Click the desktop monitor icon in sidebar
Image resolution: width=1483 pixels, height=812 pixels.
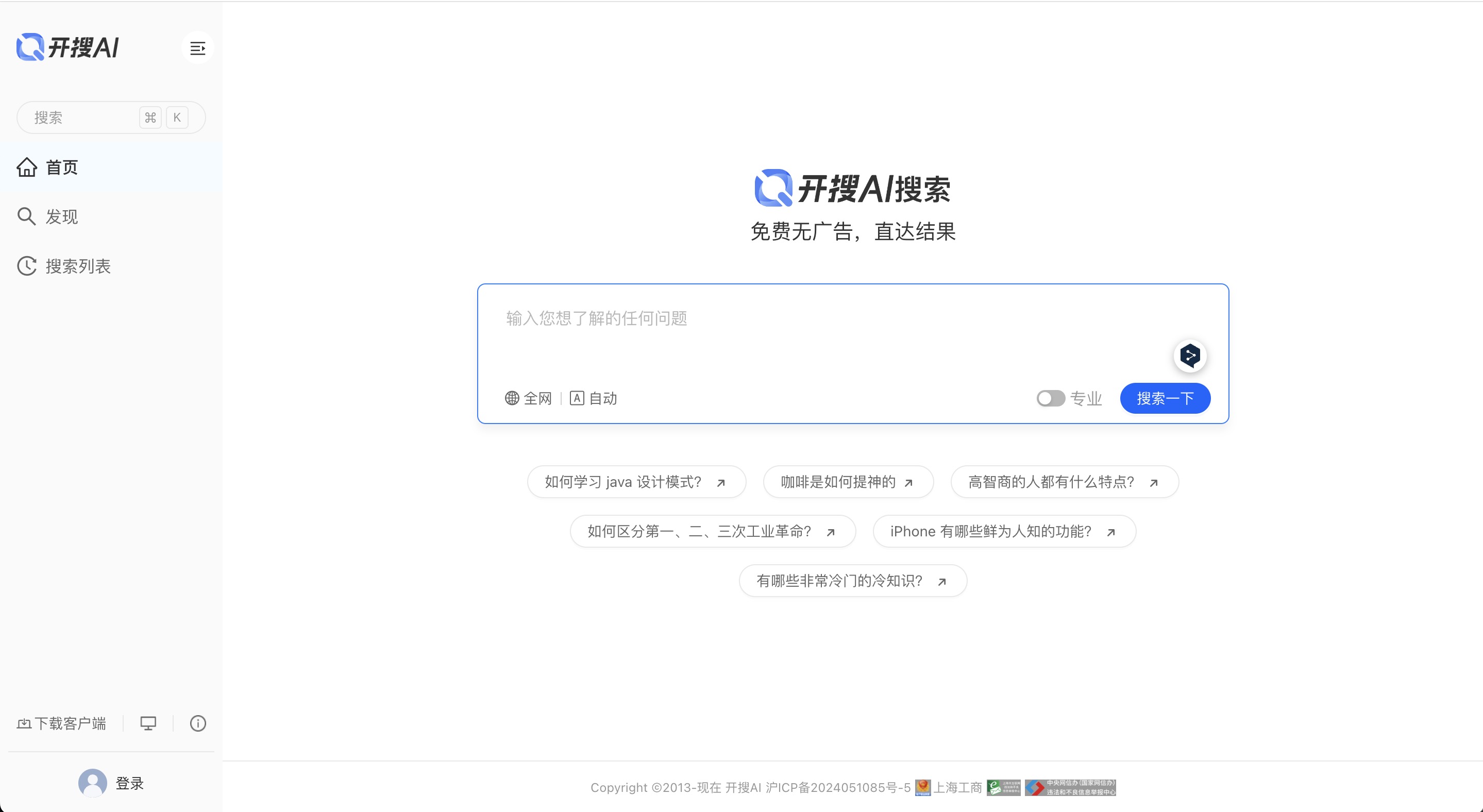(148, 723)
